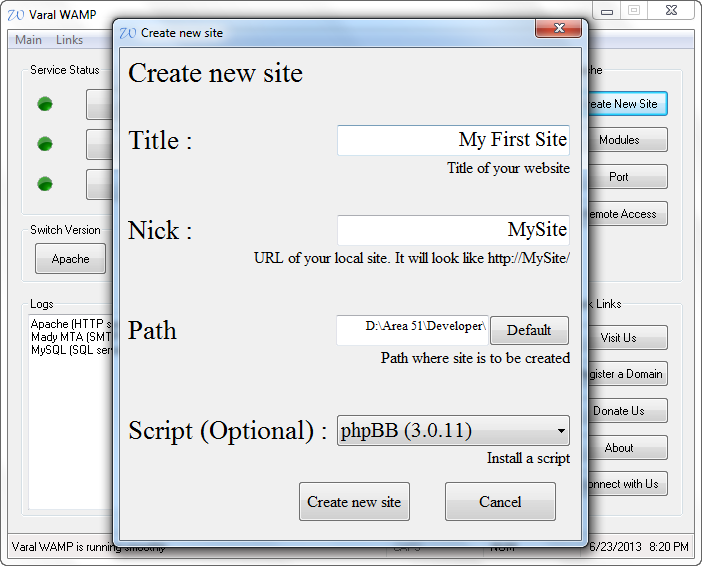Expand the Script (Optional) dropdown
This screenshot has height=566, width=702.
pos(560,432)
